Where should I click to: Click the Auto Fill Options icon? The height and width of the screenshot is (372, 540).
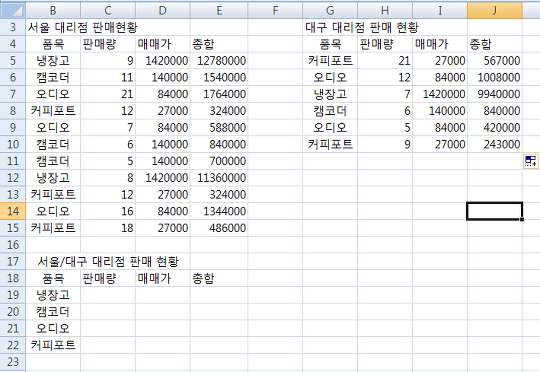tap(531, 161)
